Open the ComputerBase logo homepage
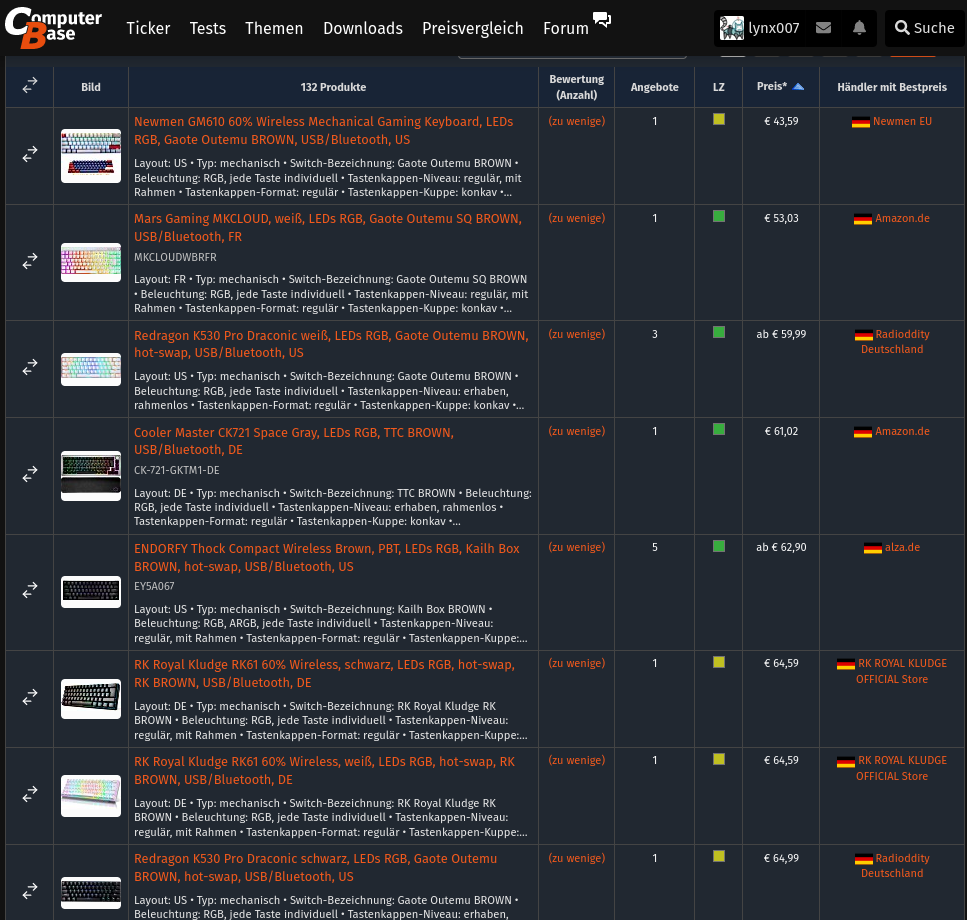Viewport: 967px width, 920px height. [53, 28]
